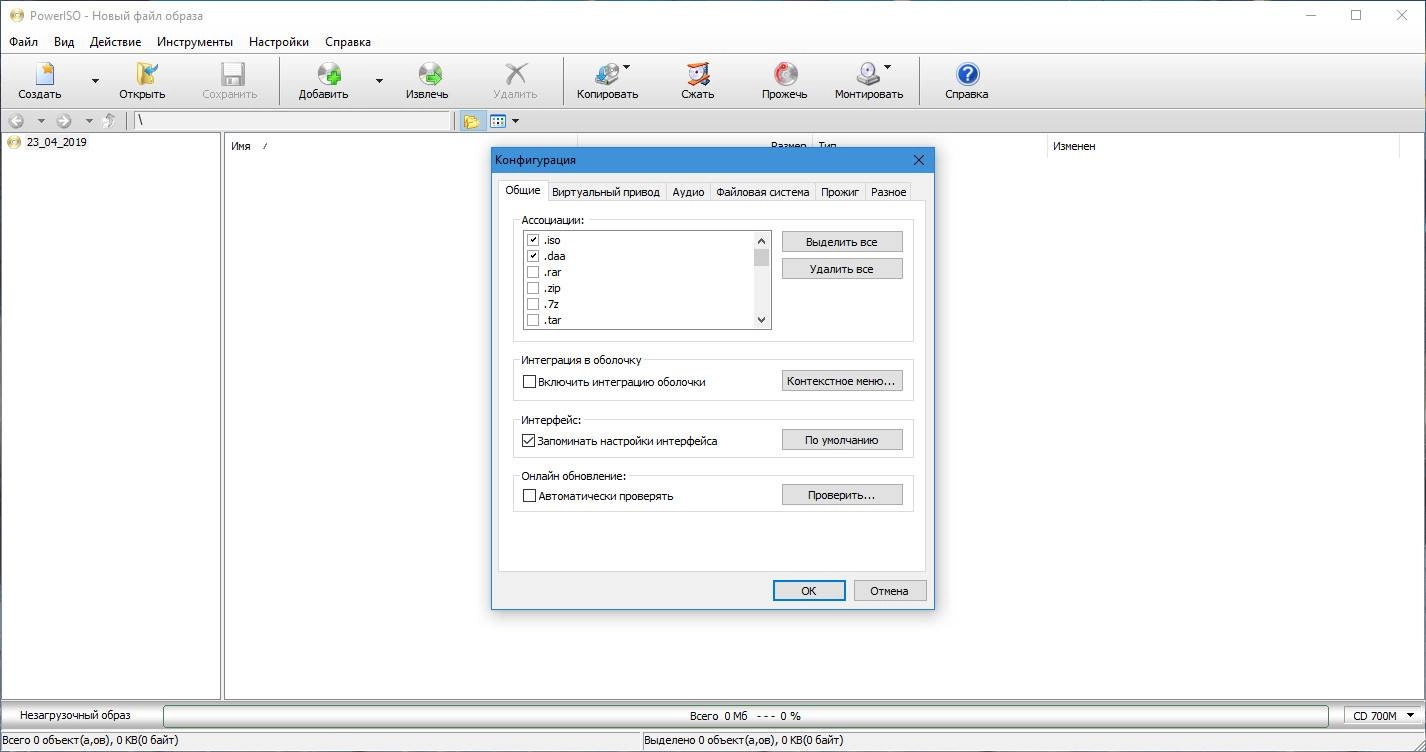Click the Forward navigation arrow icon
This screenshot has width=1426, height=752.
(63, 121)
